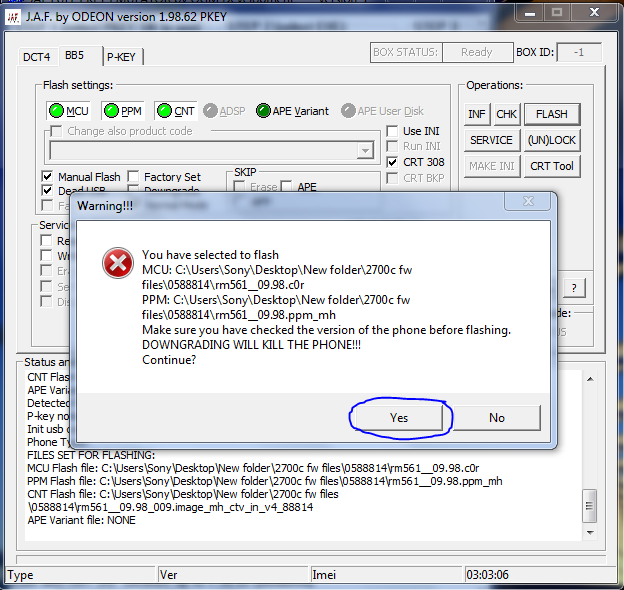Click the question mark help button
The image size is (624, 590).
tap(574, 288)
